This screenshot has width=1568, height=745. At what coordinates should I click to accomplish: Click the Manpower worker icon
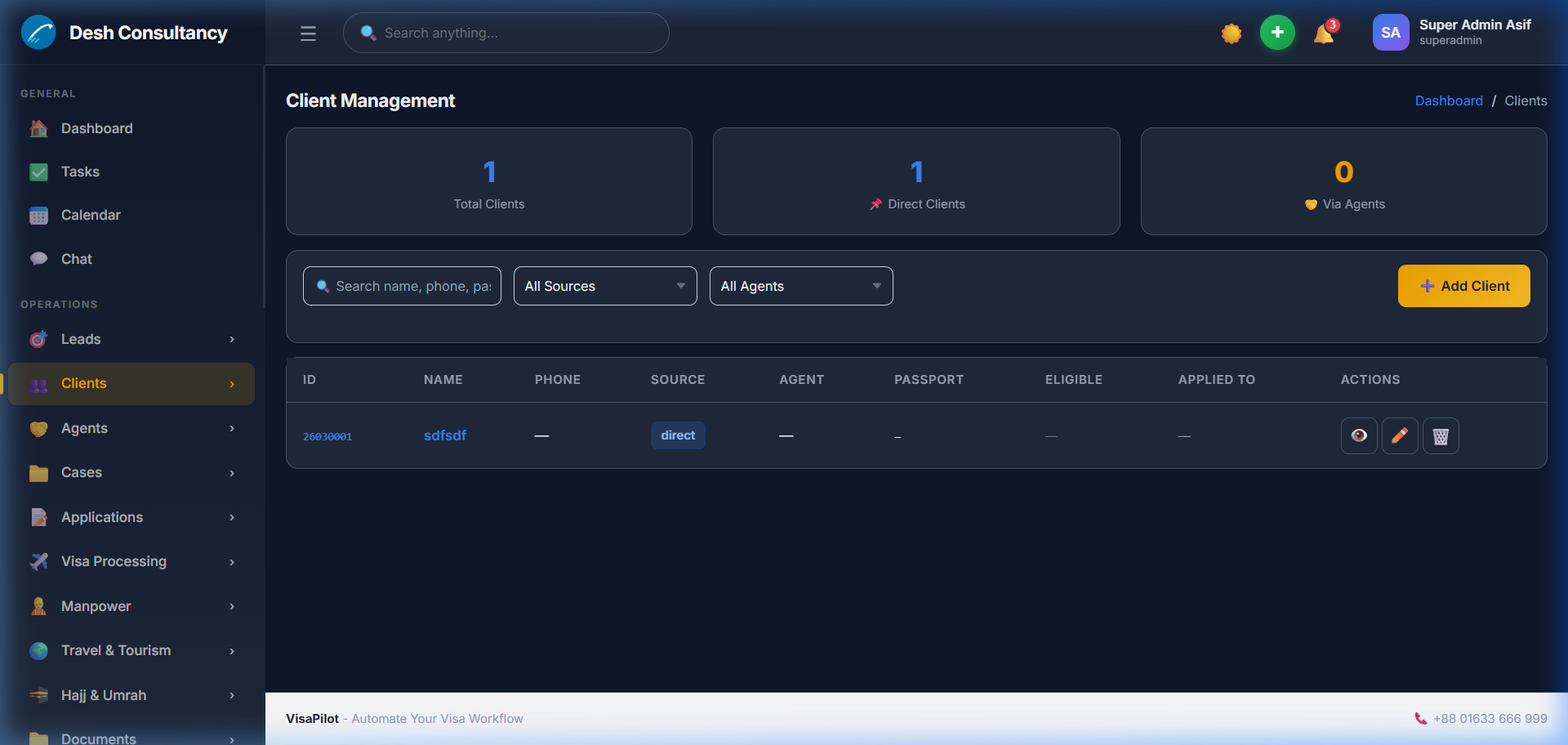point(38,606)
